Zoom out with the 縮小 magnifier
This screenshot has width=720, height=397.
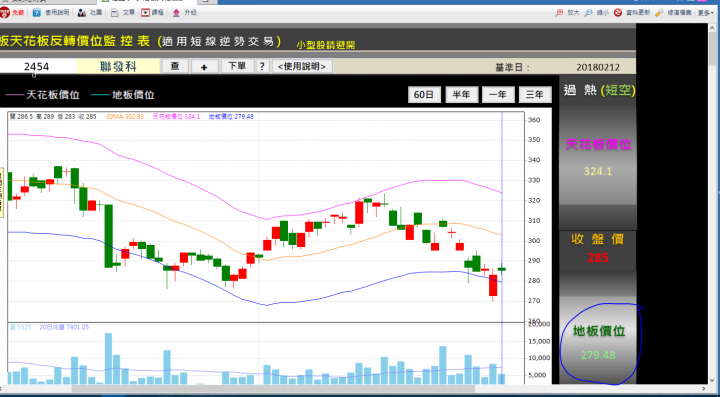[x=596, y=13]
